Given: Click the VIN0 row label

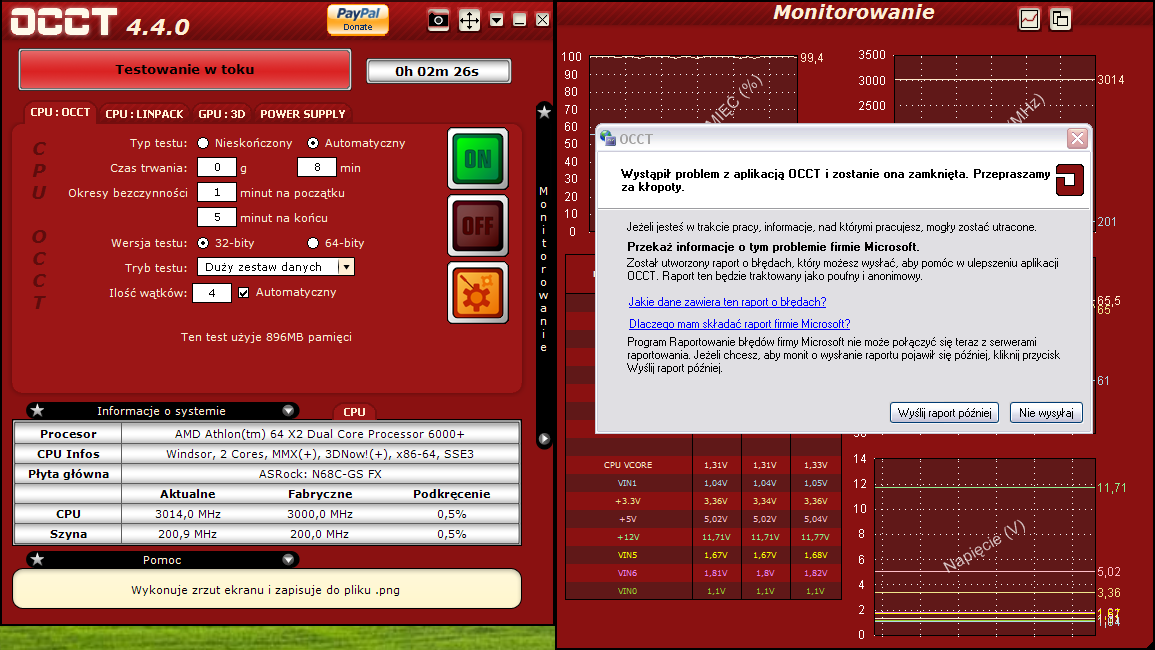Looking at the screenshot, I should point(628,591).
